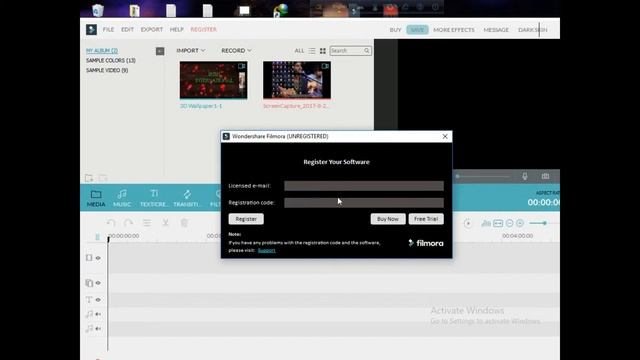This screenshot has width=640, height=360.
Task: Select the 3D Wallpaper1-1 video thumbnail
Action: click(x=213, y=80)
